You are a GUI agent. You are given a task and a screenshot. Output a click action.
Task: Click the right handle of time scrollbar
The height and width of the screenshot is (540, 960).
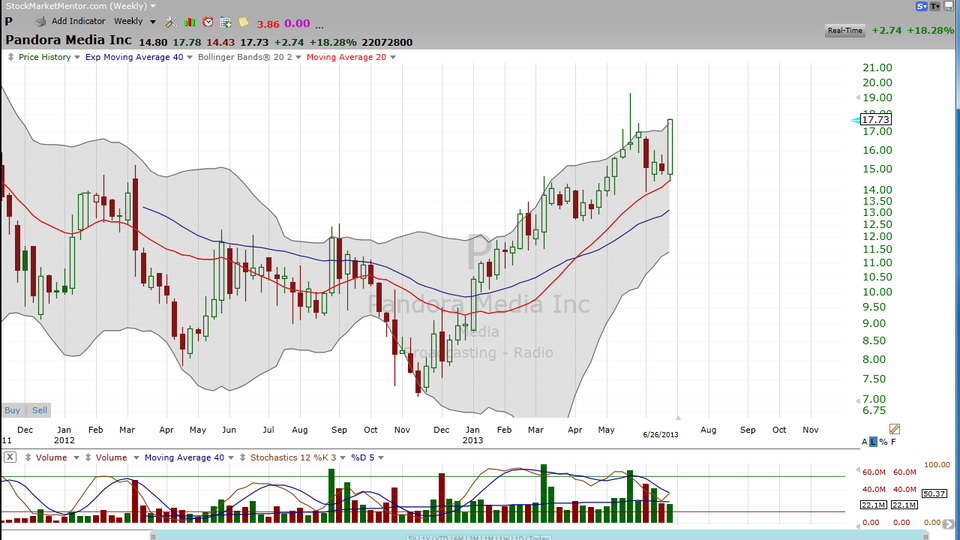click(926, 536)
